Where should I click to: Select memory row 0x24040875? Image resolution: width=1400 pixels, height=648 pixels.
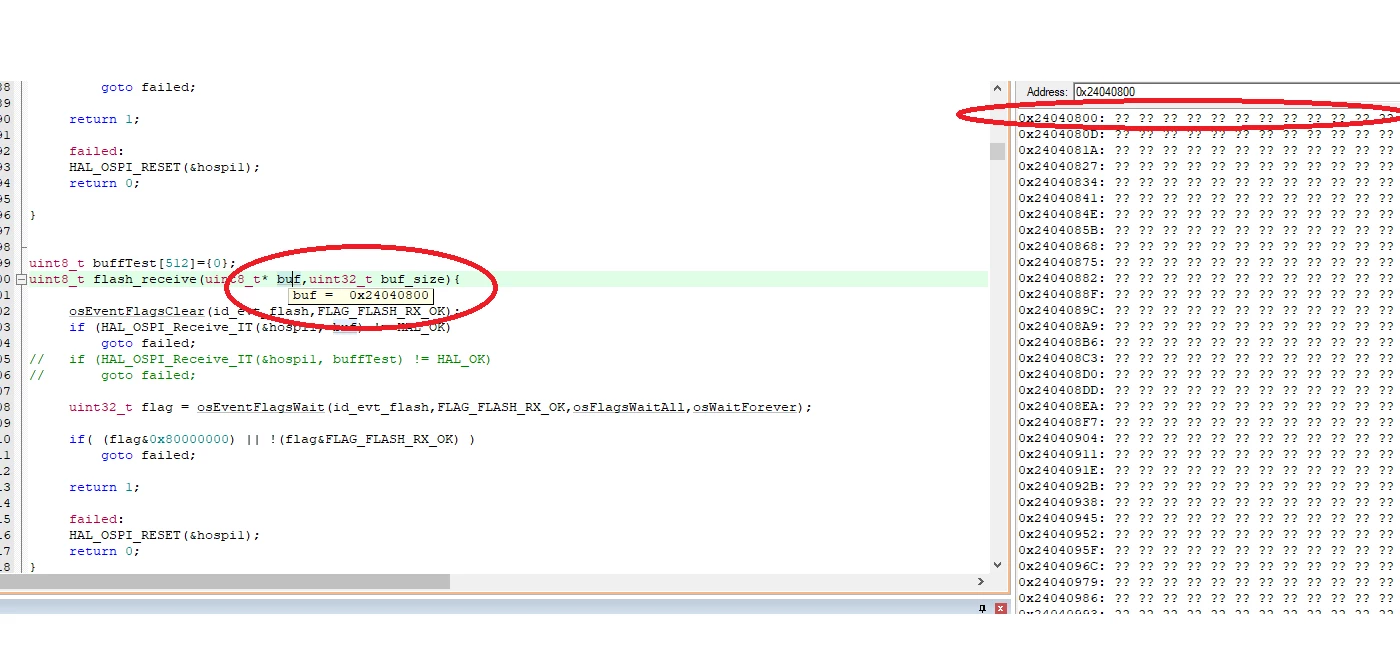(1207, 262)
